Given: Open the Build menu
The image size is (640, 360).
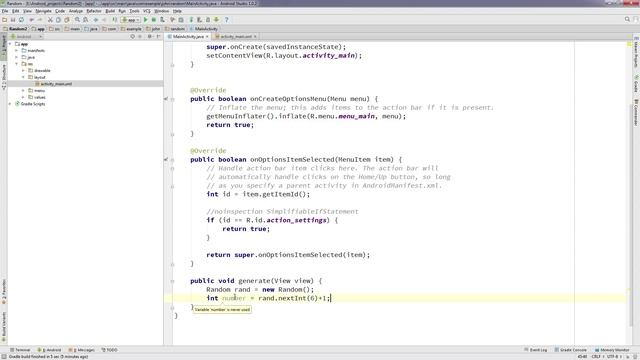Looking at the screenshot, I should (110, 11).
